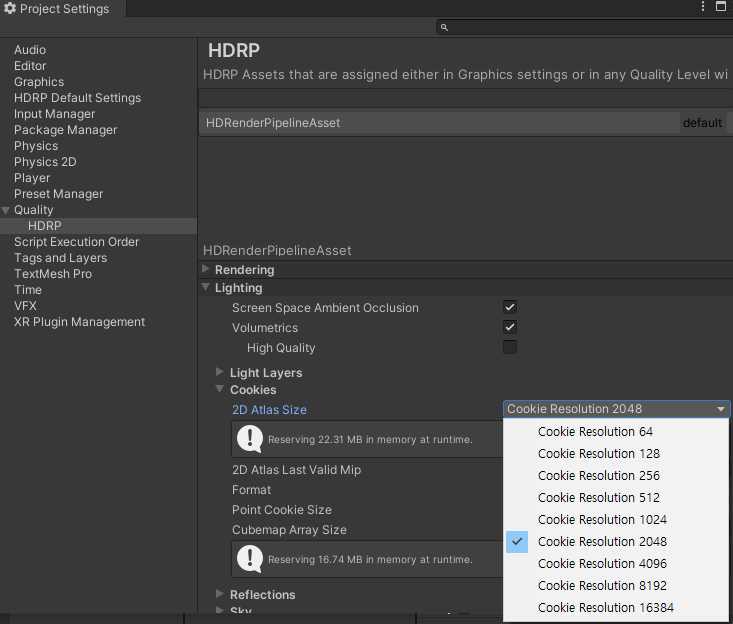Image resolution: width=733 pixels, height=624 pixels.
Task: Maximize the Project Settings window
Action: click(721, 6)
